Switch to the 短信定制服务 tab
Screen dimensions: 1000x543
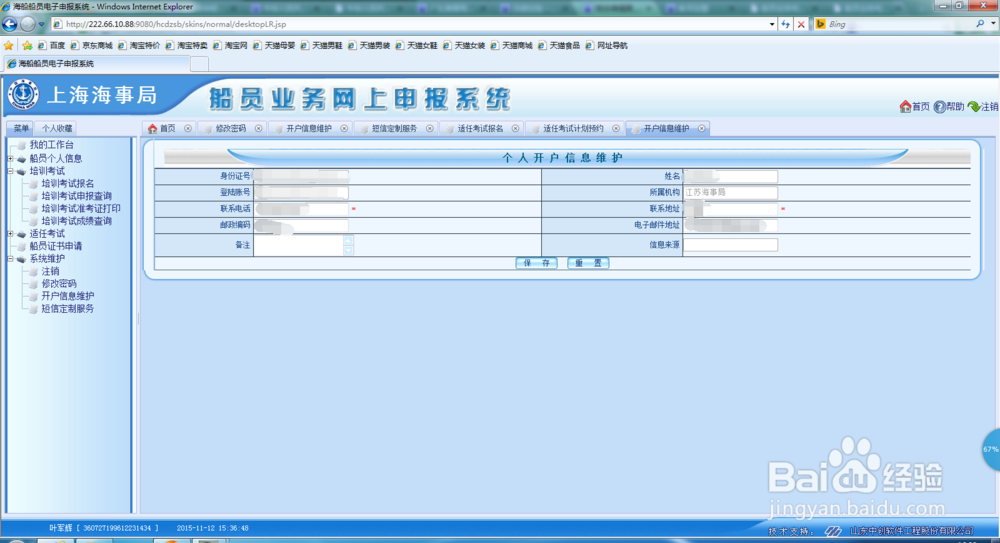click(x=394, y=128)
